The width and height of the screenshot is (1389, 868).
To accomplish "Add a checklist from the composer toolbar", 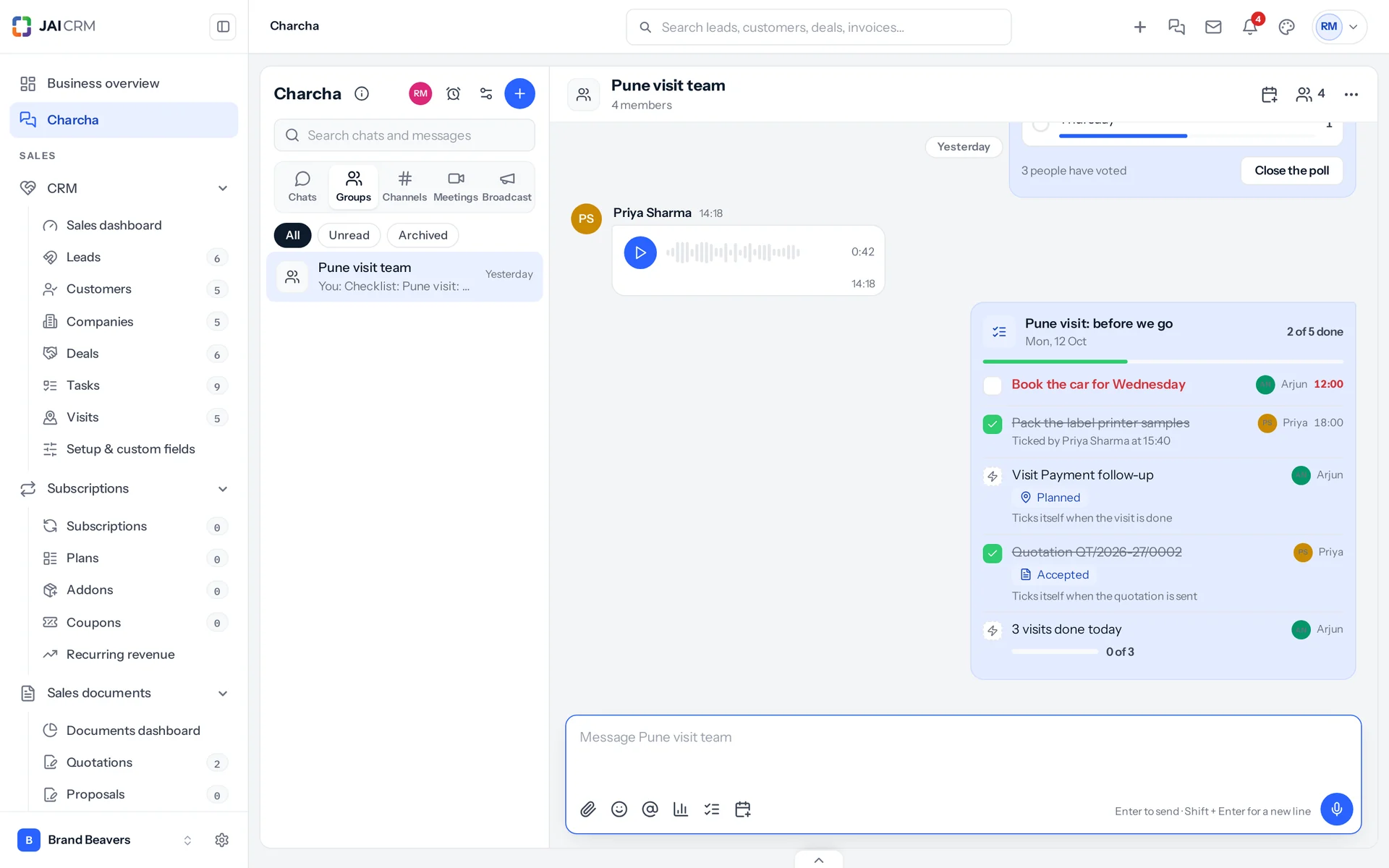I will point(712,809).
